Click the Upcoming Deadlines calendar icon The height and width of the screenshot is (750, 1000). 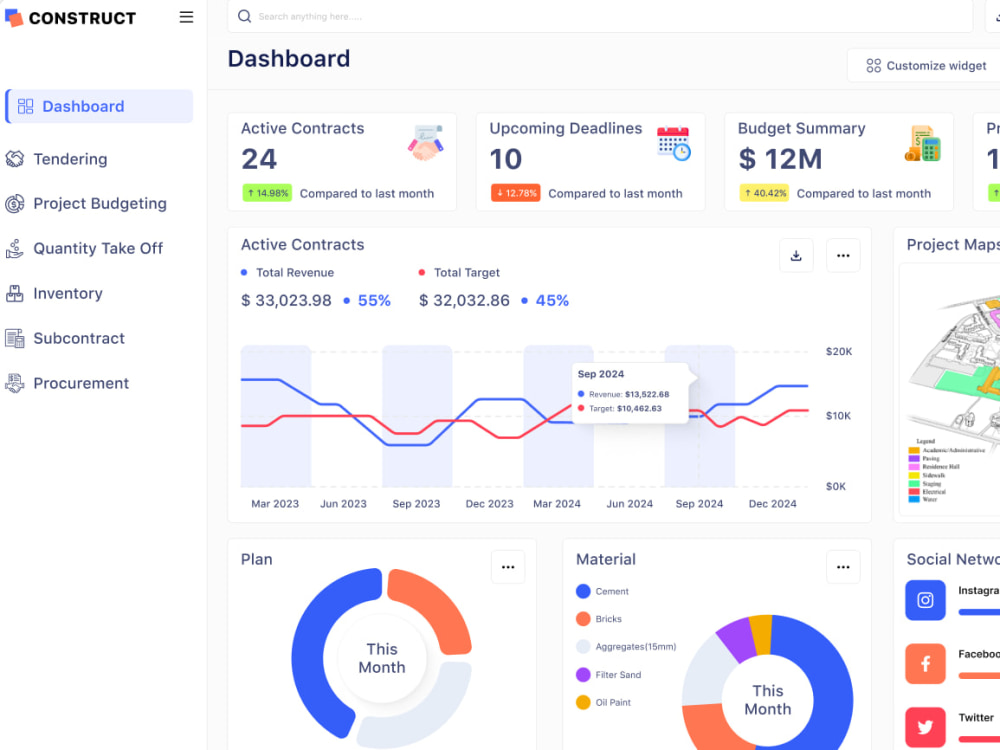pos(674,143)
